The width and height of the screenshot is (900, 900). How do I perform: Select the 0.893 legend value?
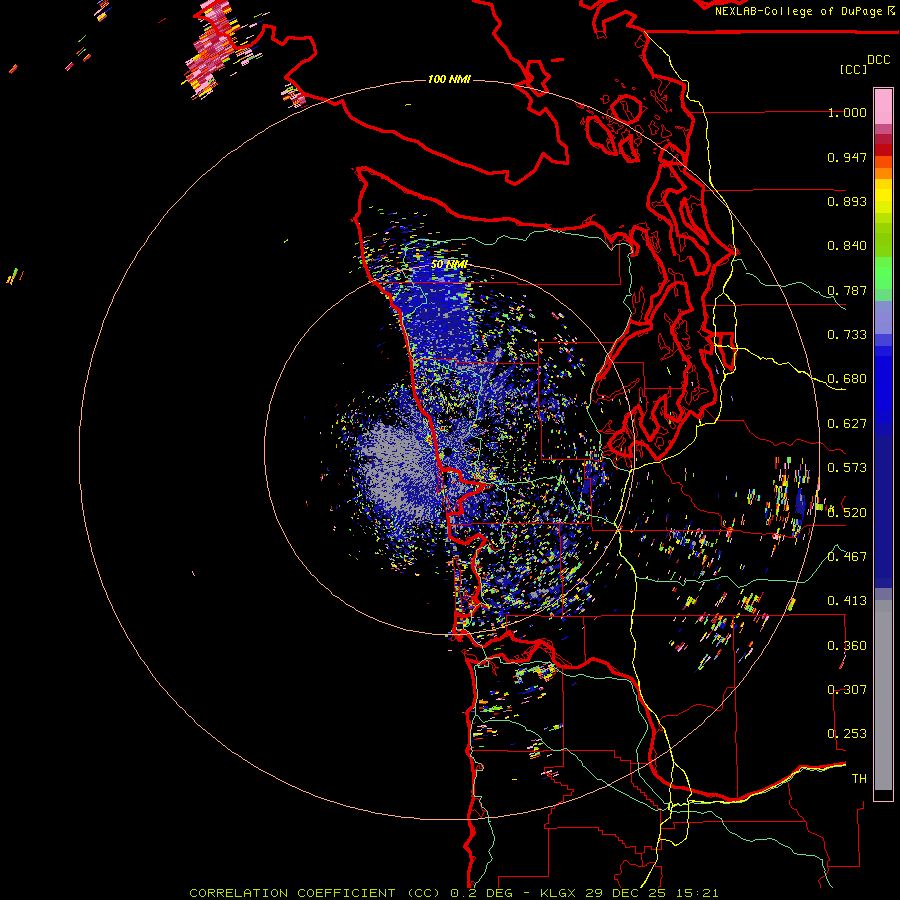click(x=847, y=201)
